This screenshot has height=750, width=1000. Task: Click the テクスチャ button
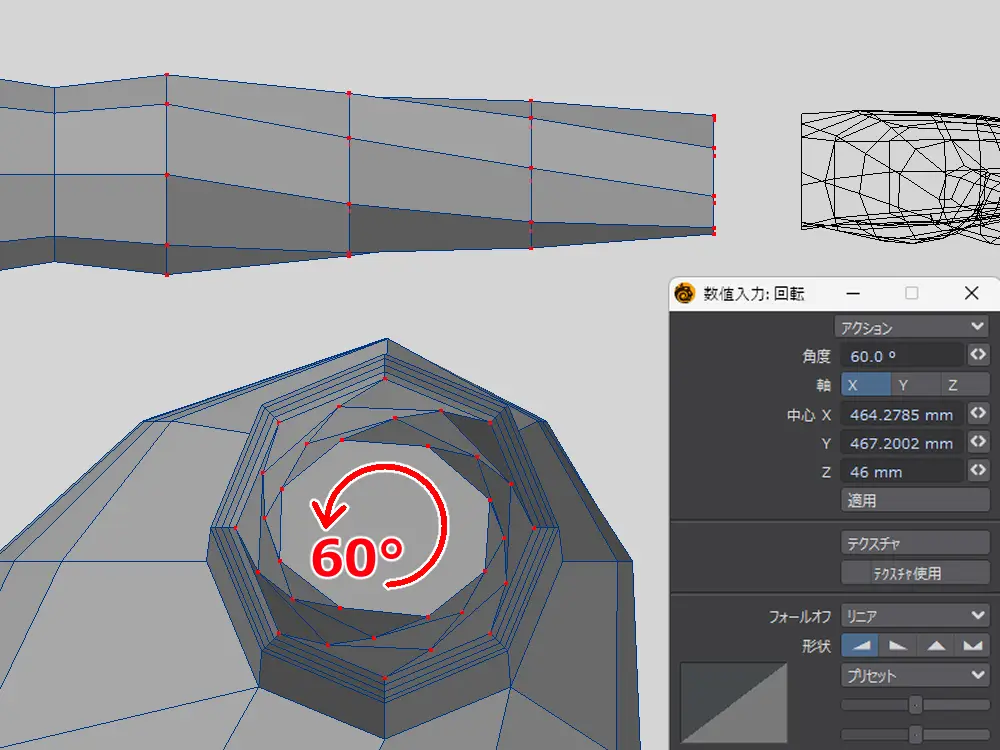[x=915, y=544]
